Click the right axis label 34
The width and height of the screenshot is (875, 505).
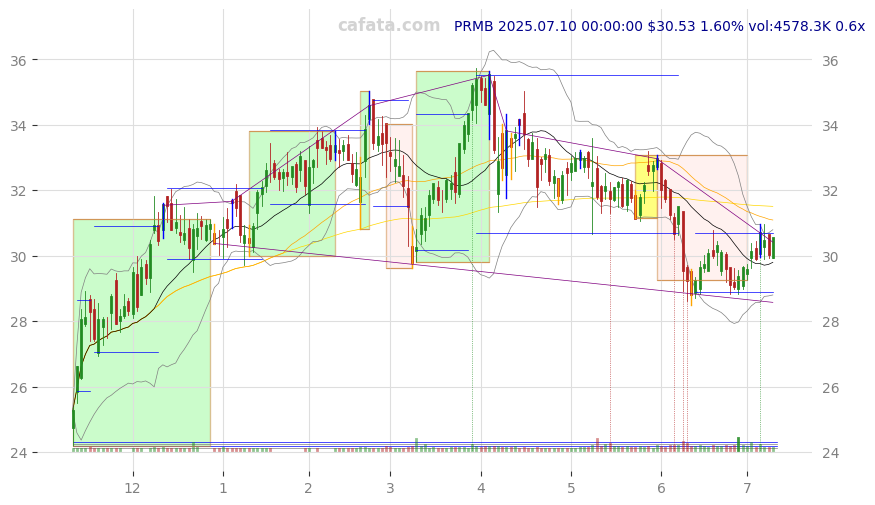point(830,126)
